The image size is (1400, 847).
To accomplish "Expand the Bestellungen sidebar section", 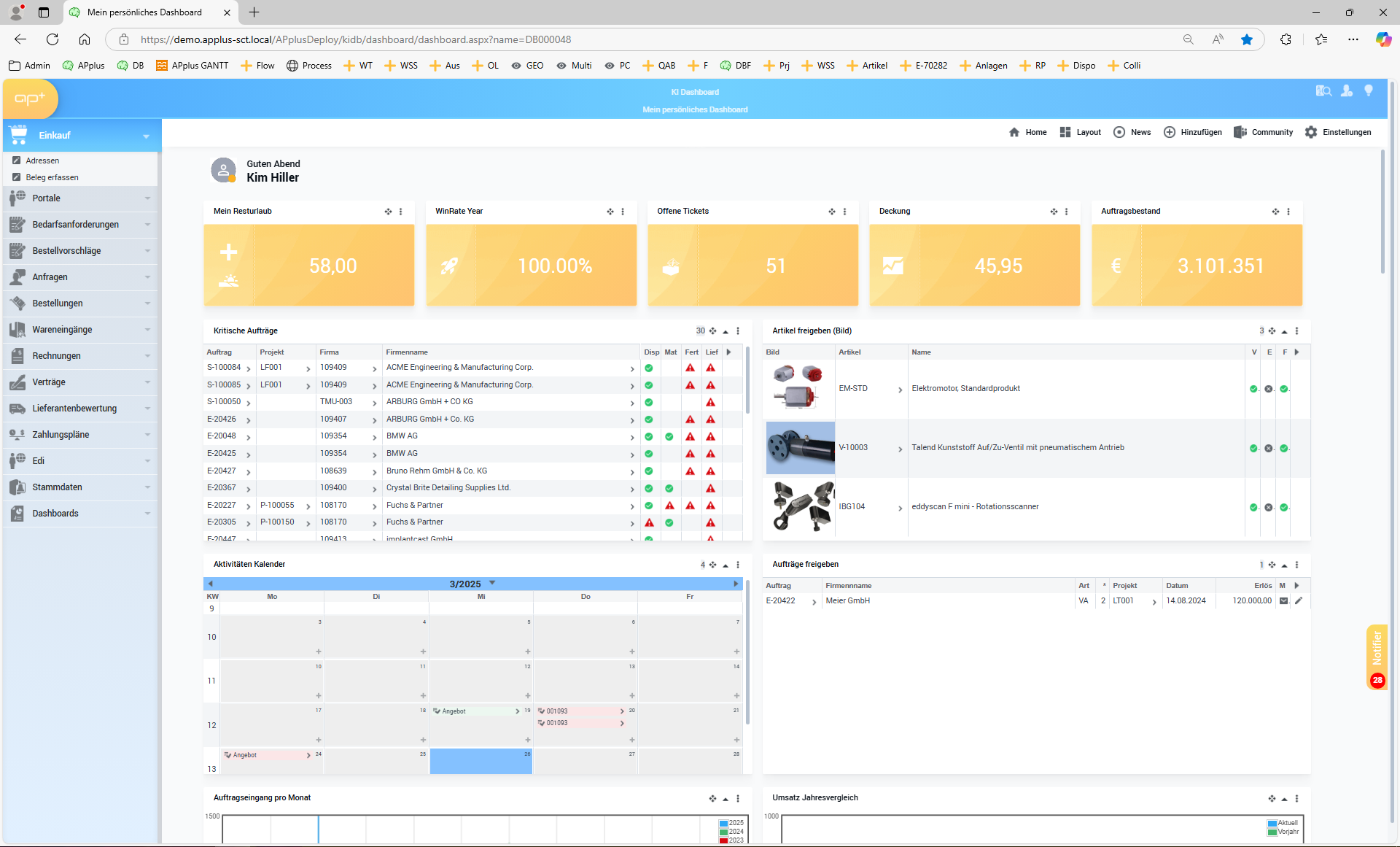I will pos(80,303).
